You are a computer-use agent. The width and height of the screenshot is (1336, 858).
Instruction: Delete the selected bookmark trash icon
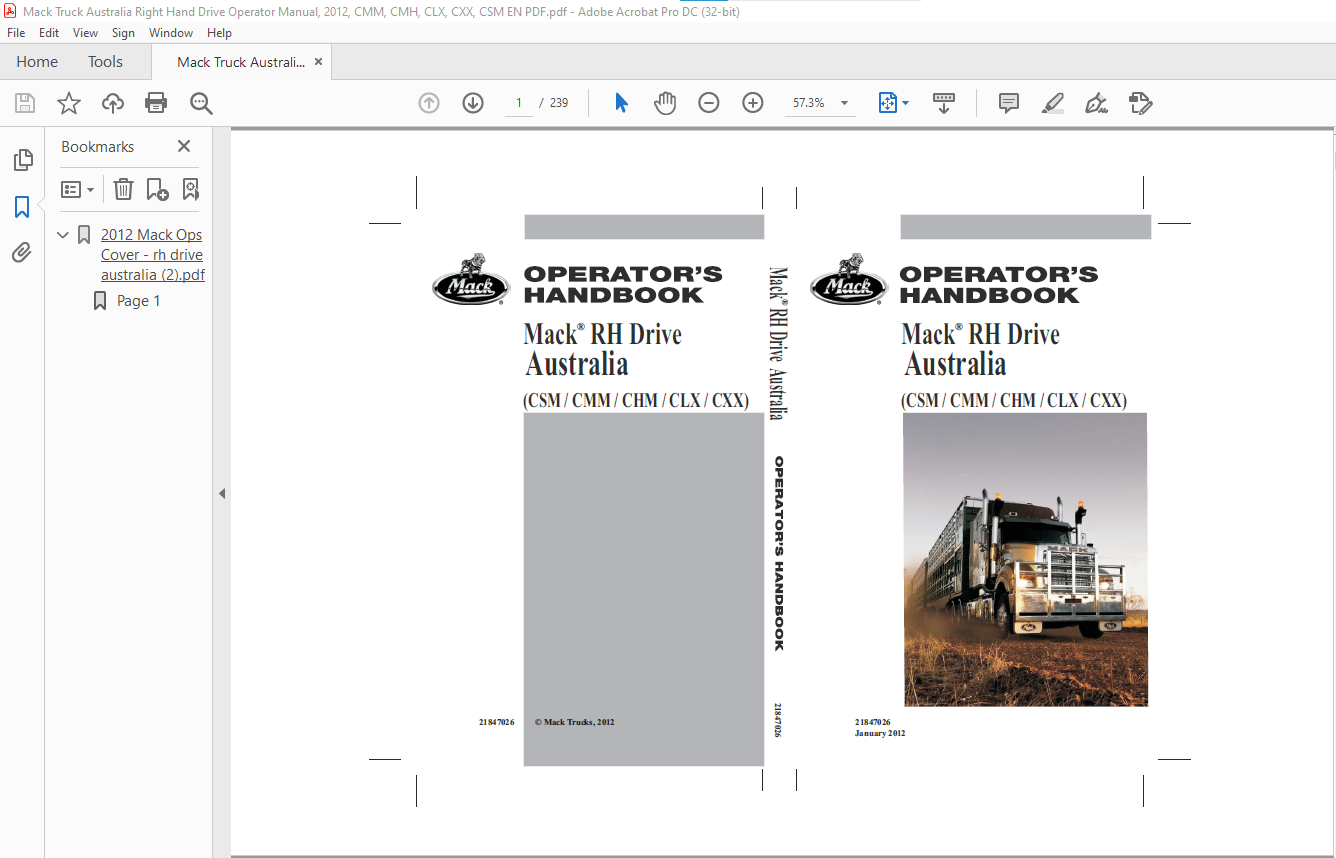(x=123, y=189)
